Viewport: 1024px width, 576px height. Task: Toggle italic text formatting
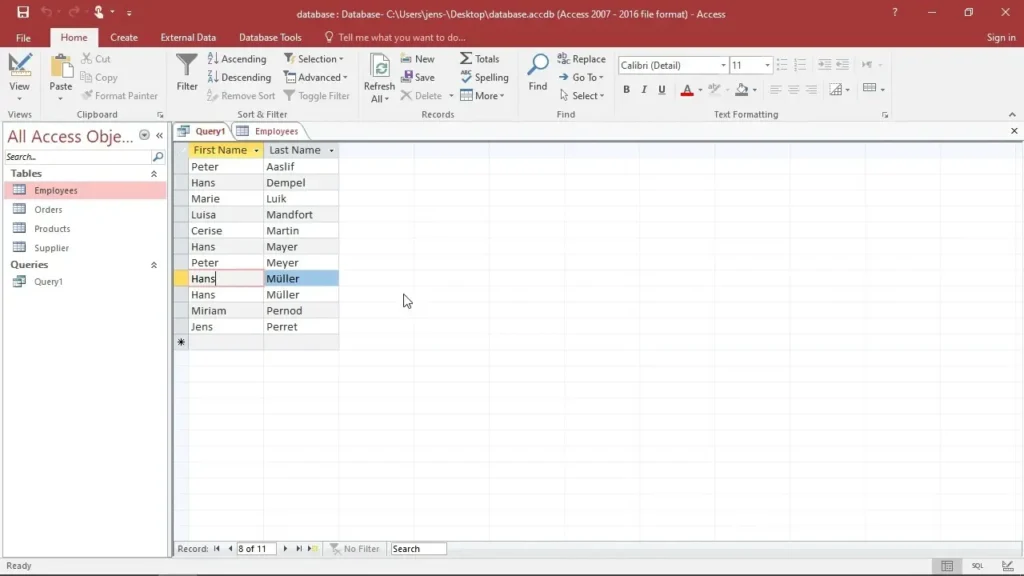[x=645, y=90]
